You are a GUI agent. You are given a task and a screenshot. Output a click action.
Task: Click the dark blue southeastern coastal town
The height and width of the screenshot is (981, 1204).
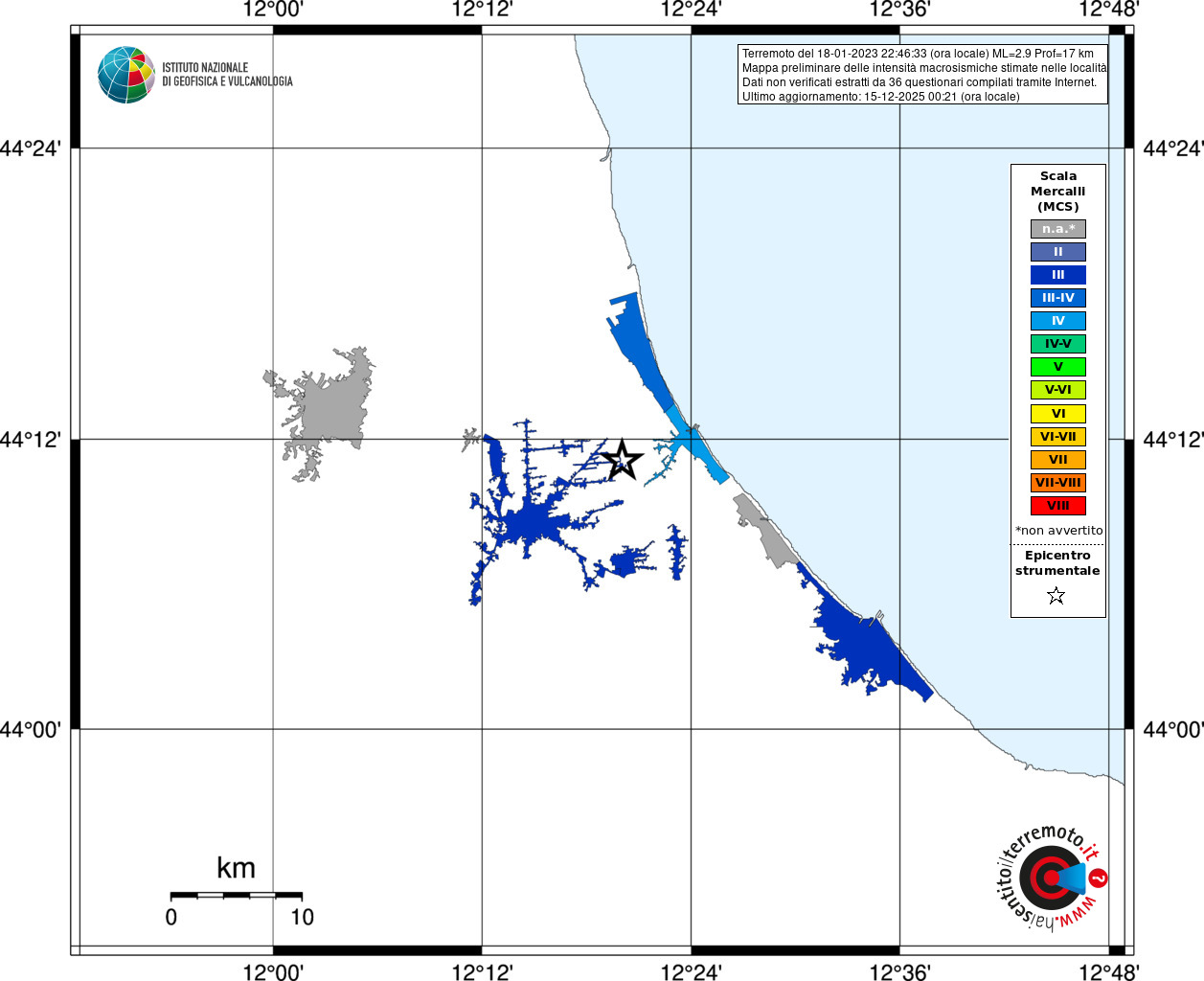(x=867, y=642)
